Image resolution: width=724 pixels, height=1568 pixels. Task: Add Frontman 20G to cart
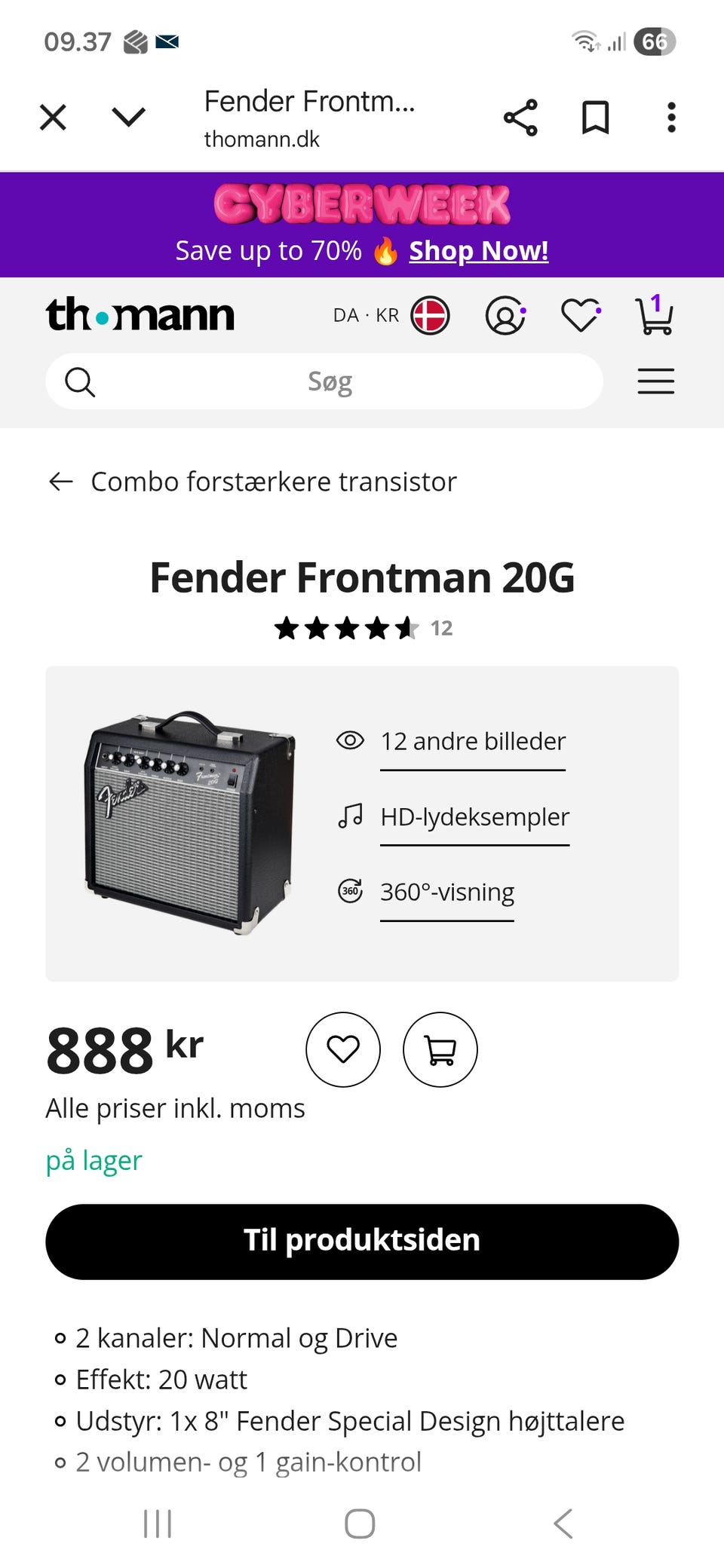point(440,1049)
